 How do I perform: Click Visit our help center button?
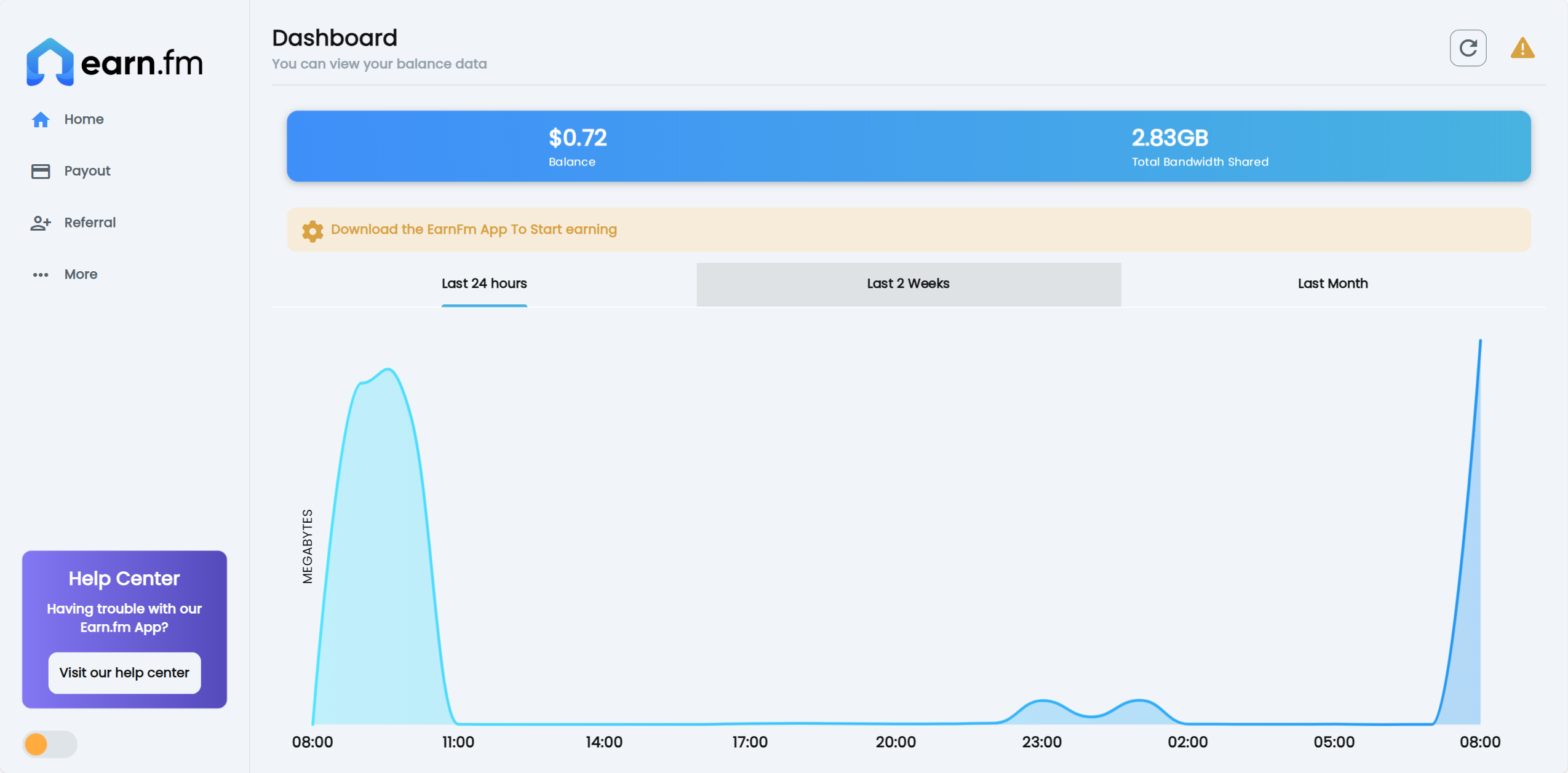(x=124, y=672)
